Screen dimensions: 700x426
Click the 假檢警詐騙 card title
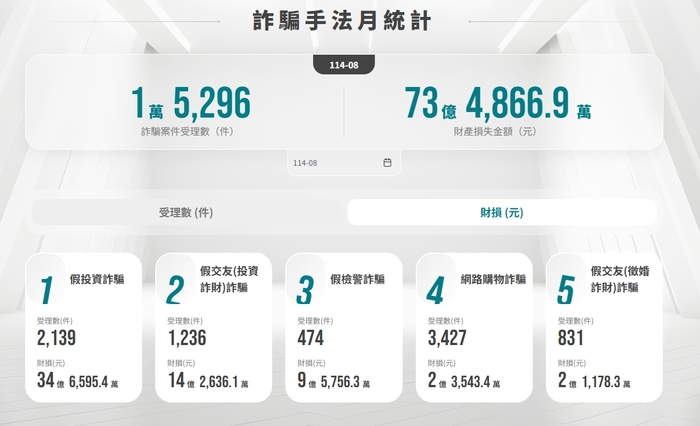tap(357, 279)
